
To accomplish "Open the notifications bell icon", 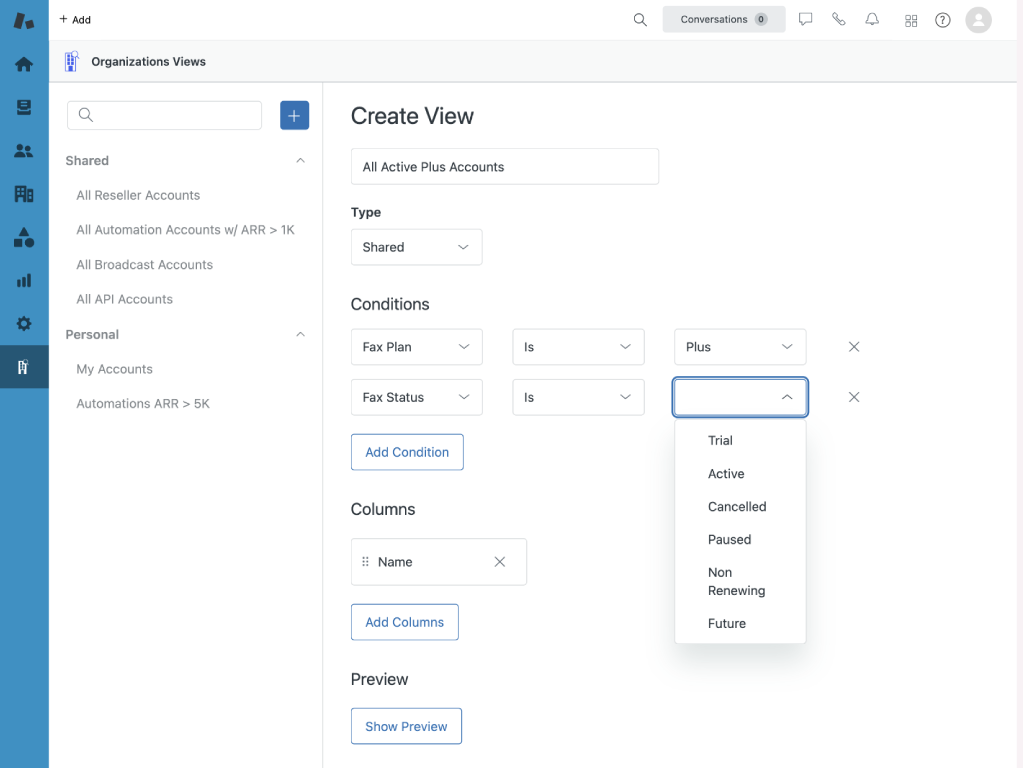I will 872,20.
